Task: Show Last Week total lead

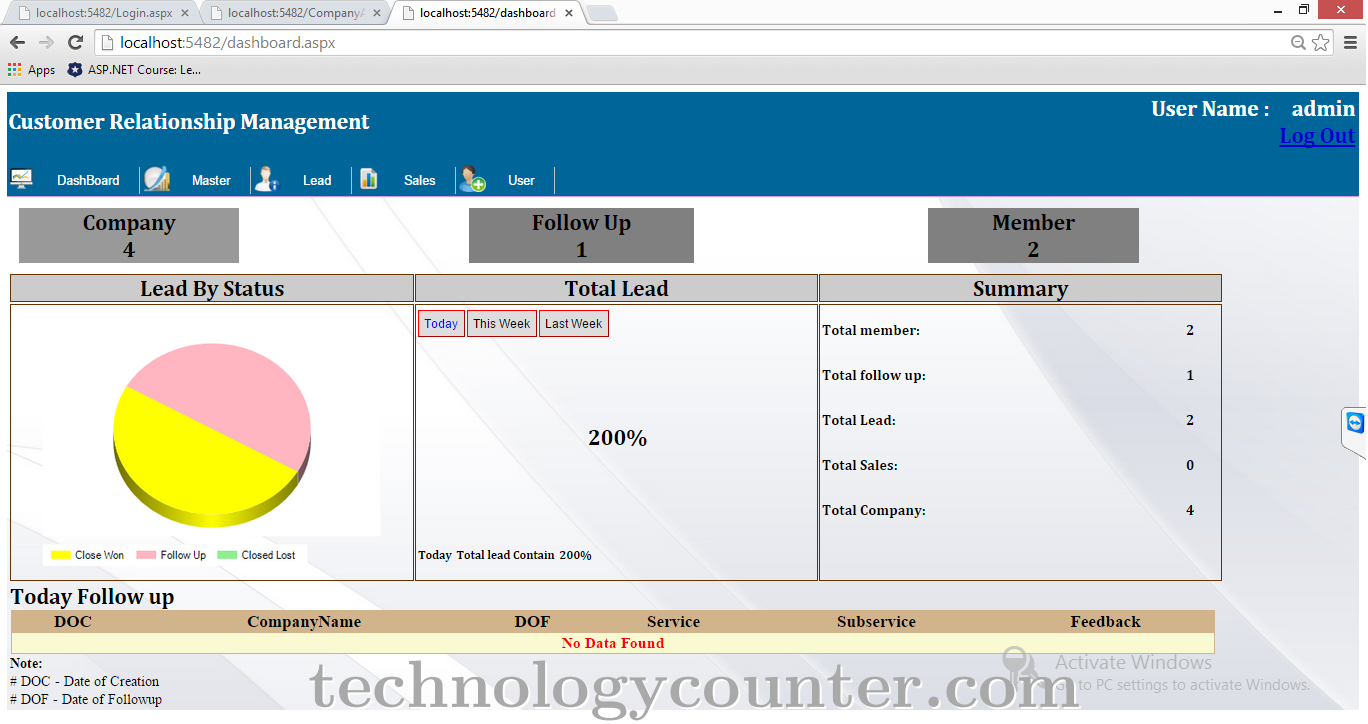Action: pos(574,324)
